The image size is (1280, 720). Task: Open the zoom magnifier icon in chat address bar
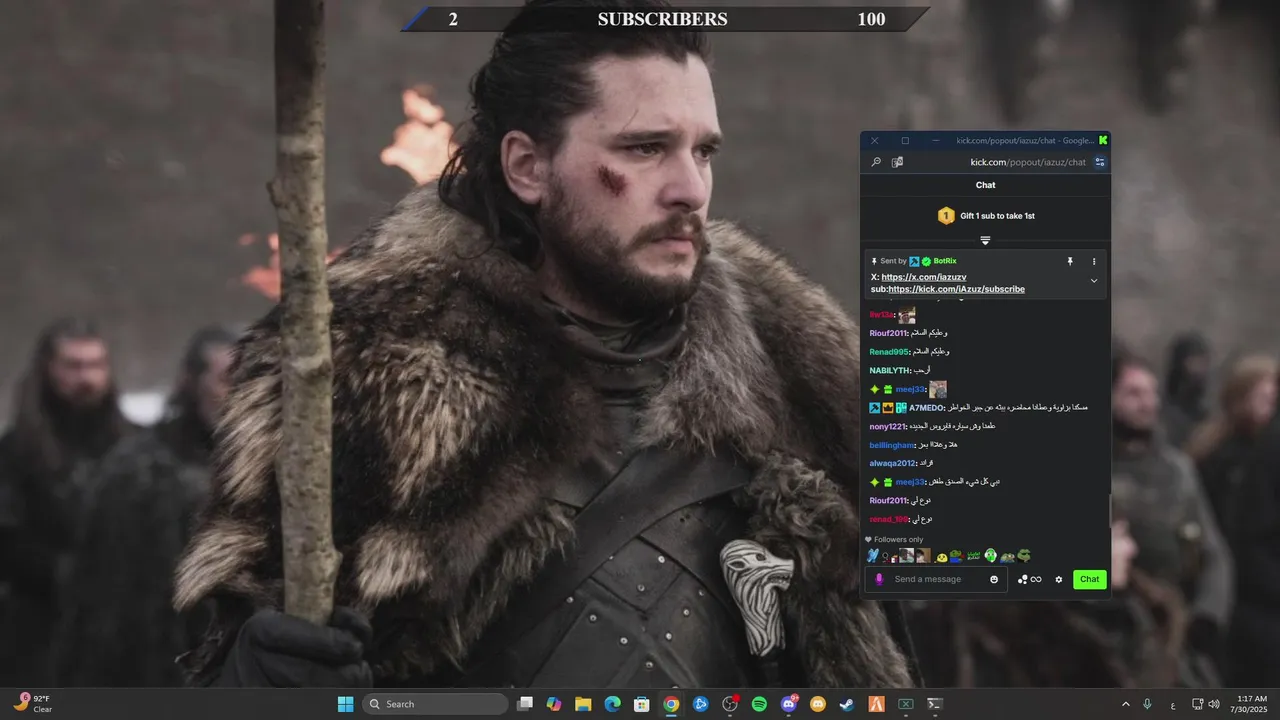[x=876, y=162]
